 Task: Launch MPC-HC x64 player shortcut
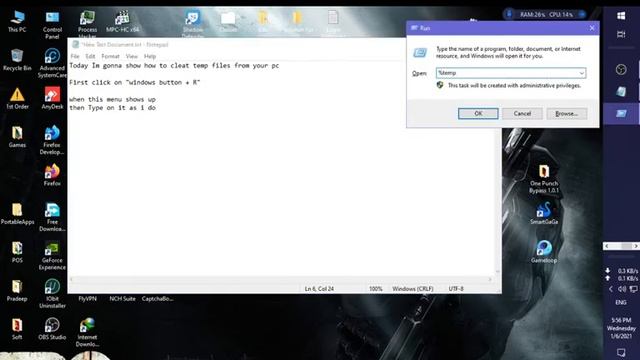[x=122, y=21]
